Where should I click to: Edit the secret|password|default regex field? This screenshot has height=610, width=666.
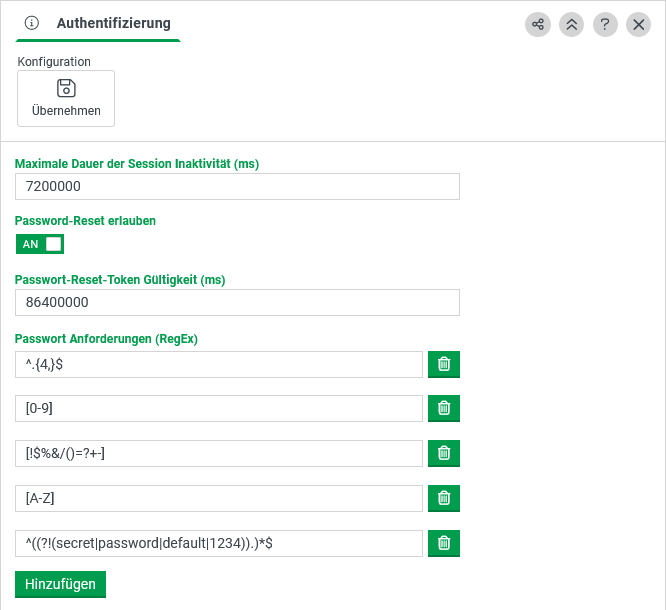pos(219,544)
